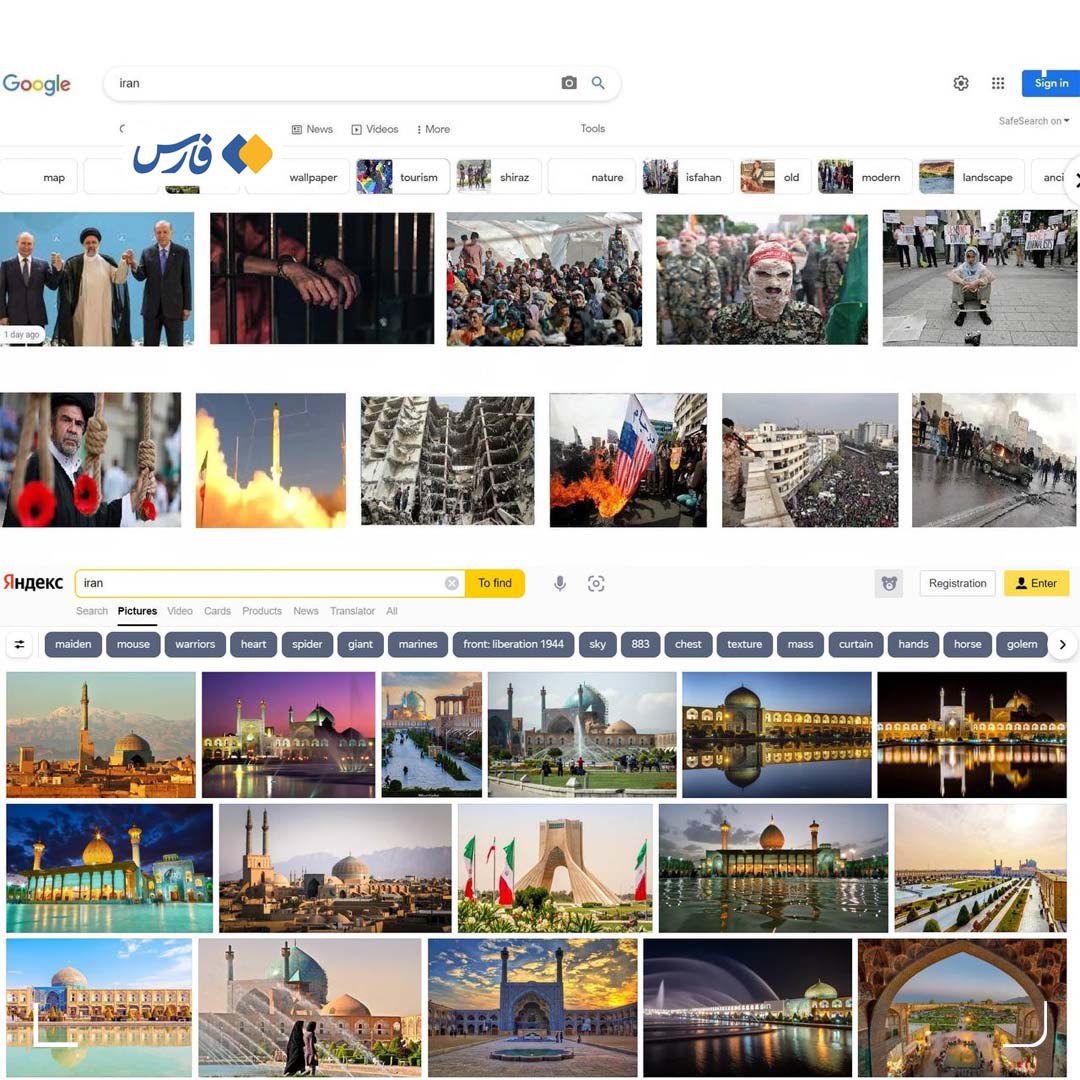Select the warriors tag chip in Yandex
This screenshot has width=1080, height=1080.
195,645
